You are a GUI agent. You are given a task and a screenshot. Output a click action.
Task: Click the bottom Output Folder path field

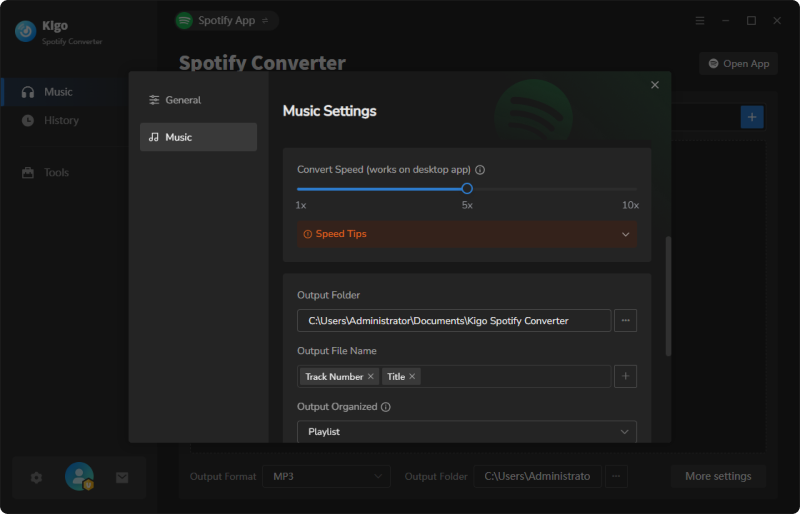pyautogui.click(x=537, y=476)
